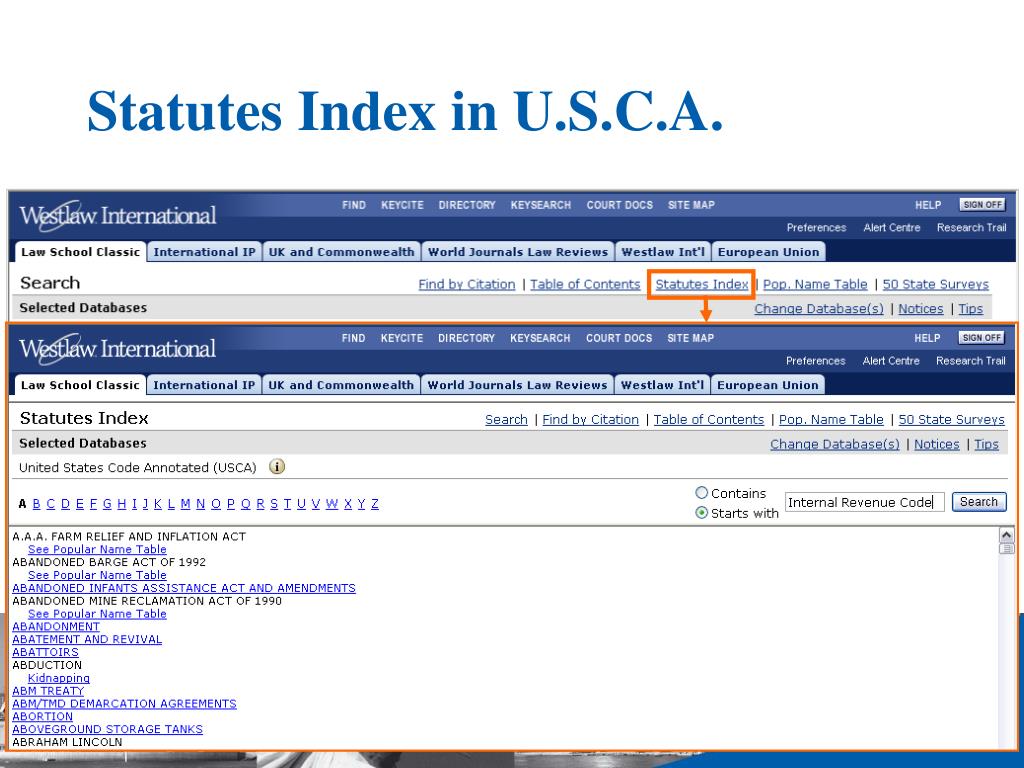
Task: Open SITE MAP in lower window menu
Action: [x=690, y=338]
